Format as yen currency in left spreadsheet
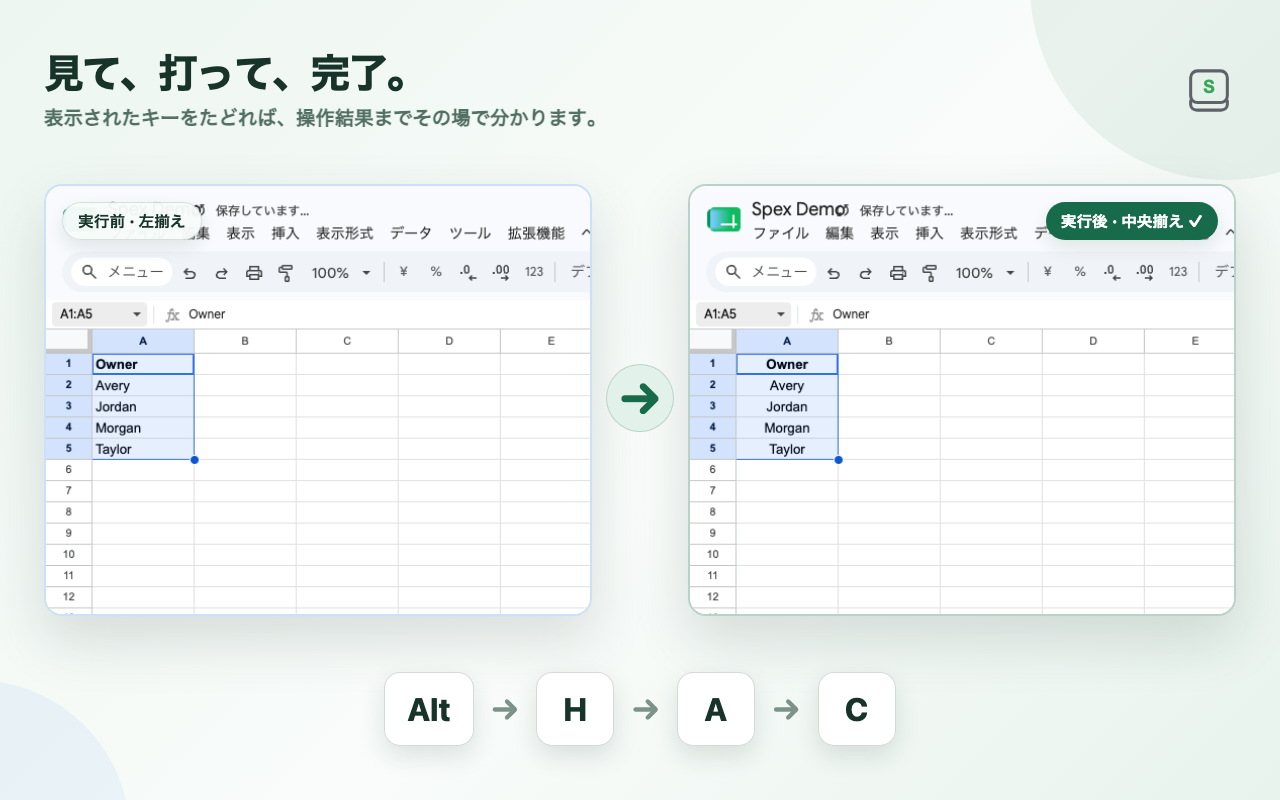 [x=404, y=272]
